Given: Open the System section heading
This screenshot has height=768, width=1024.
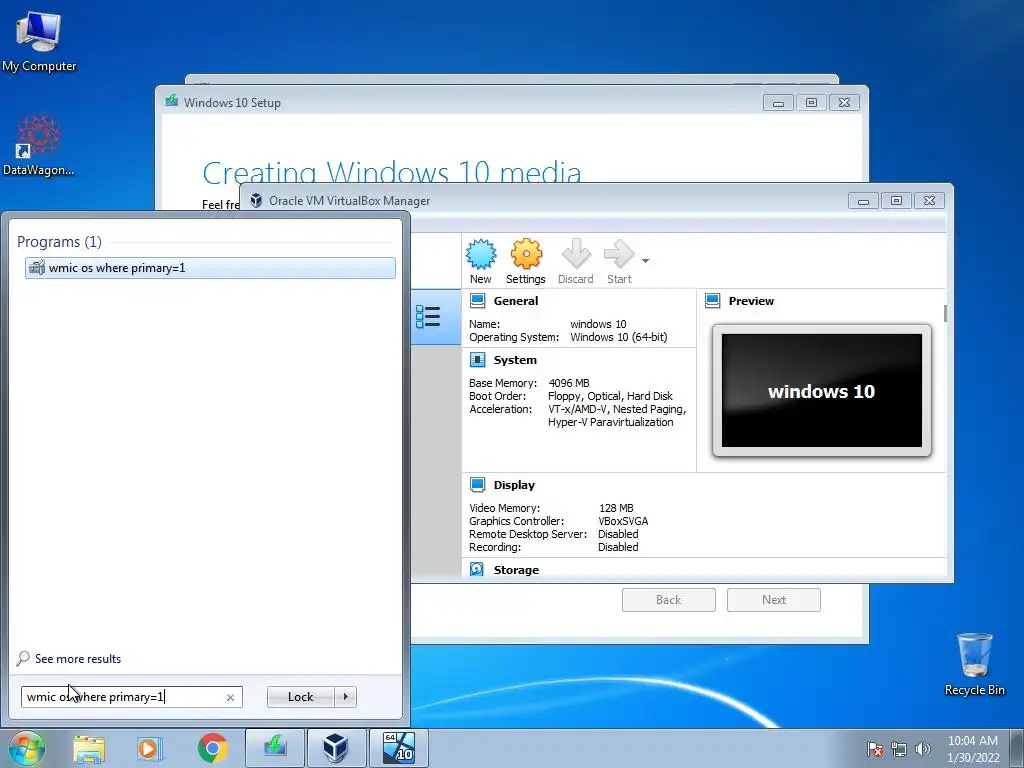Looking at the screenshot, I should [515, 360].
